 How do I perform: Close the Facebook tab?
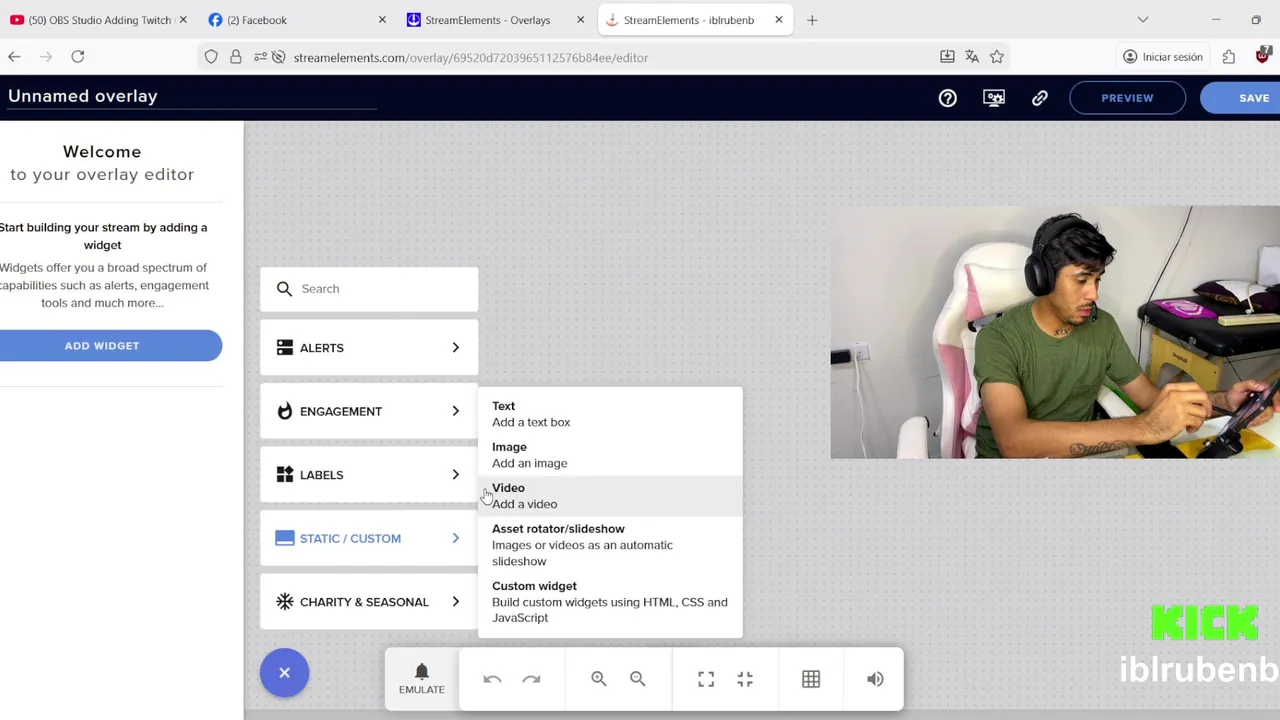pyautogui.click(x=381, y=20)
